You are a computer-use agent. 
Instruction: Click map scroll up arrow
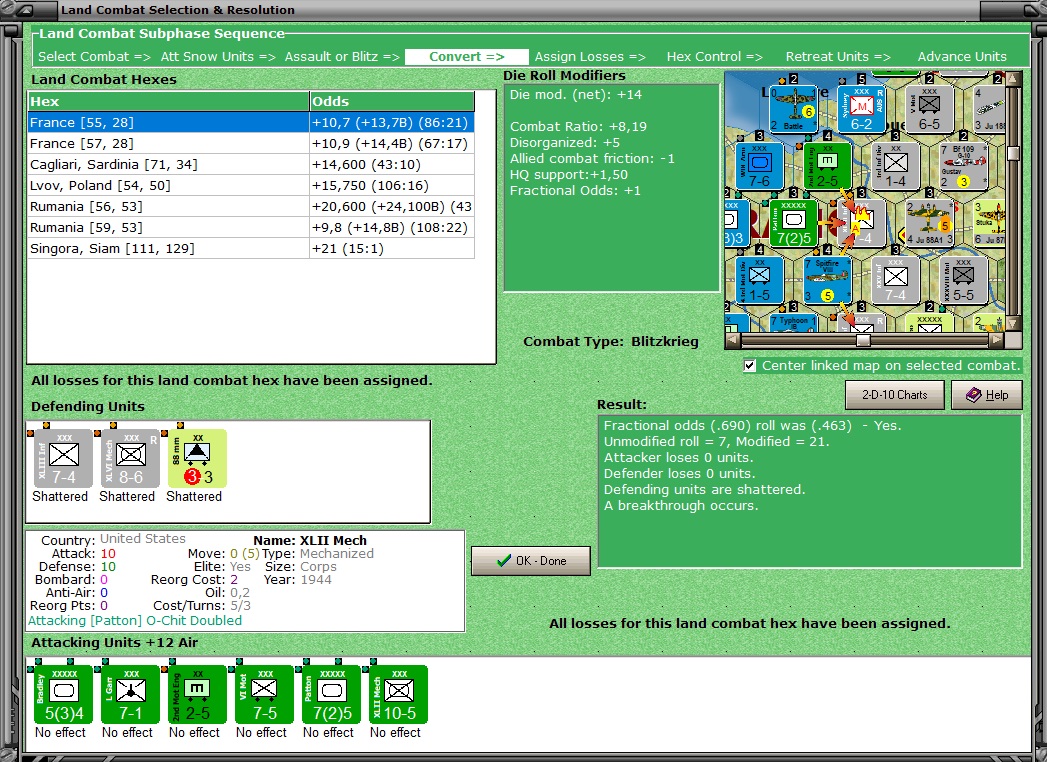pyautogui.click(x=1013, y=78)
